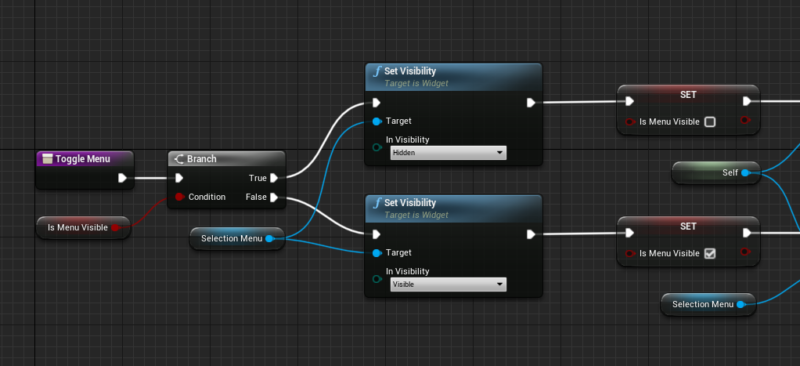Click the Is Menu Visible getter's red output pin
Image resolution: width=800 pixels, height=366 pixels.
pyautogui.click(x=115, y=228)
